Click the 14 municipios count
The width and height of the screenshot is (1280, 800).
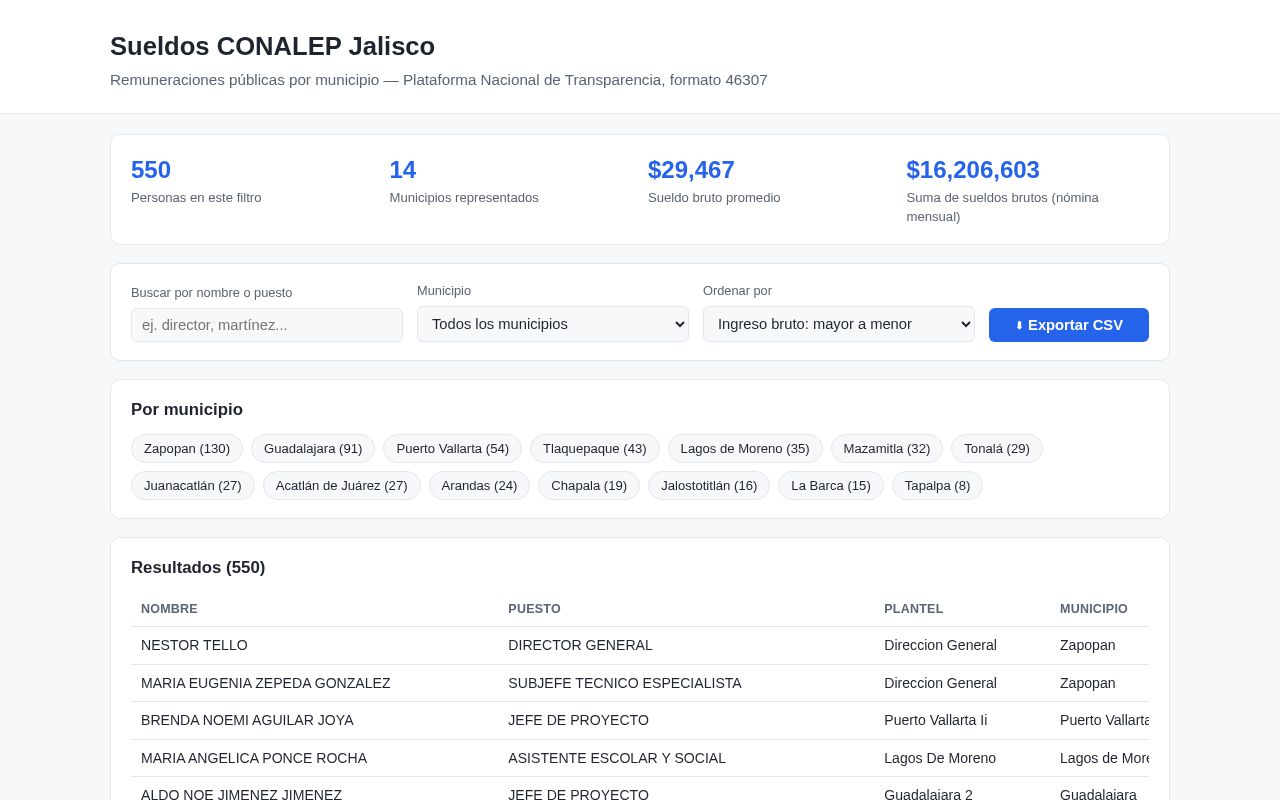coord(403,170)
